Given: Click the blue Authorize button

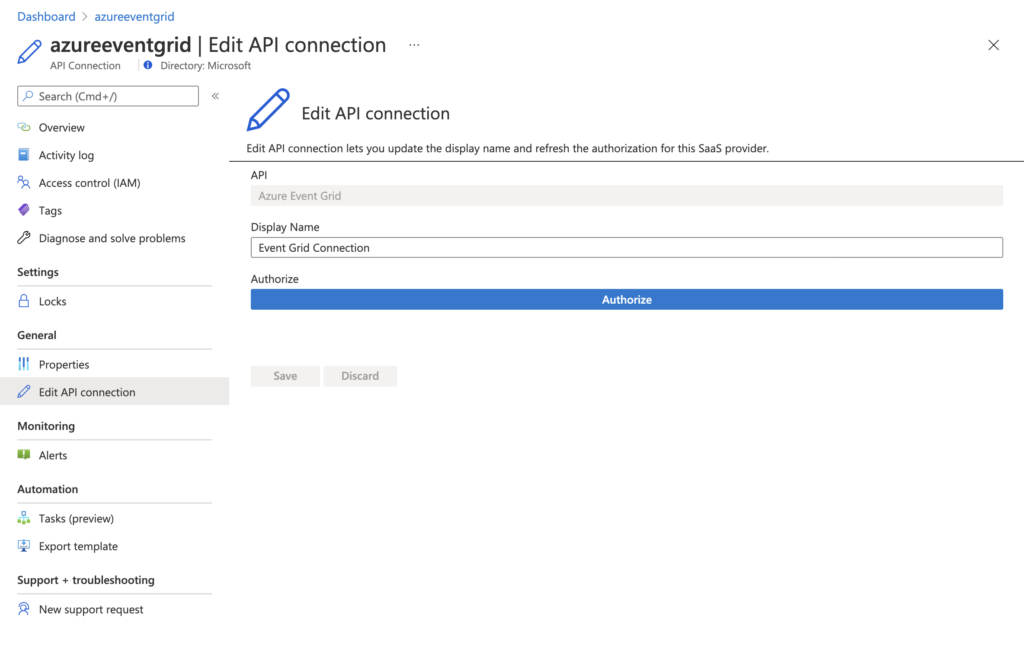Looking at the screenshot, I should [626, 299].
